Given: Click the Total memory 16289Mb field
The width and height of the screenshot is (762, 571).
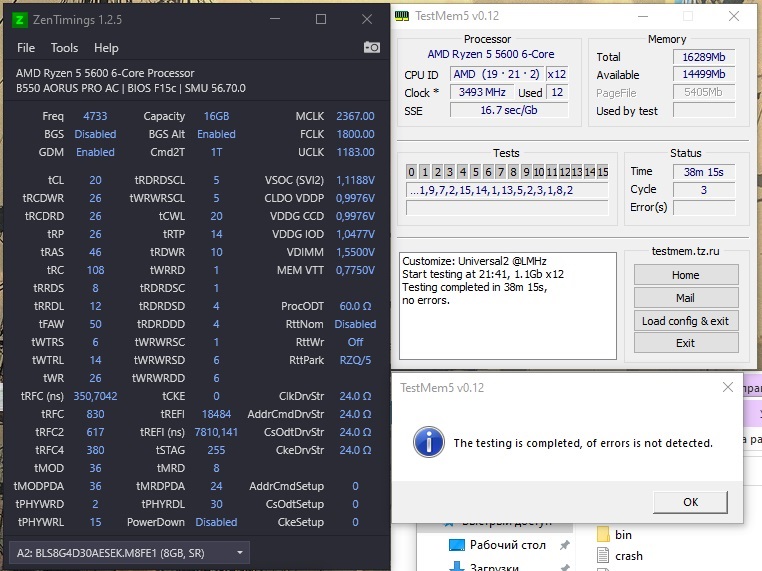Looking at the screenshot, I should pos(704,57).
